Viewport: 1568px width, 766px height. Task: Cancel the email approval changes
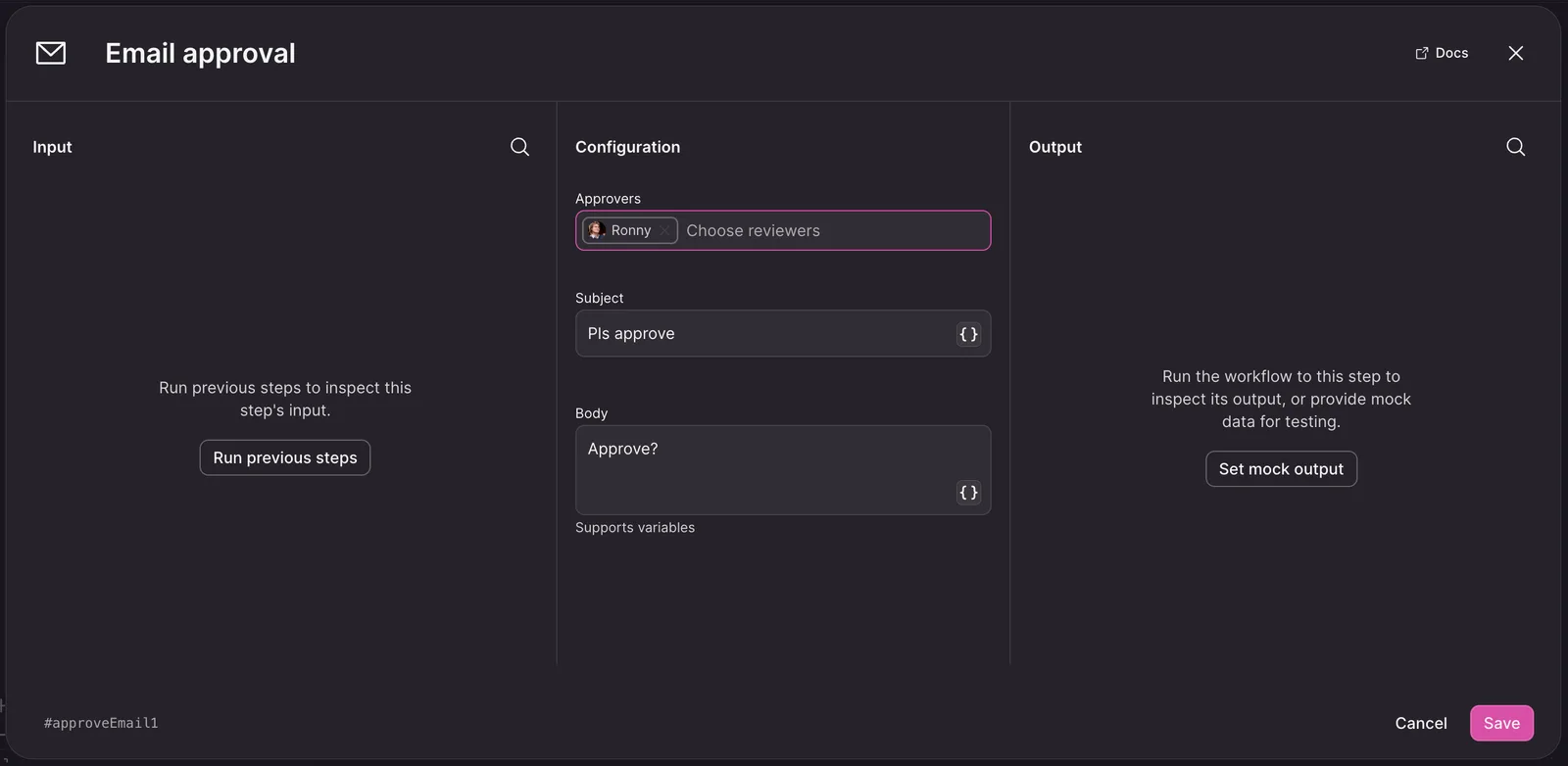coord(1421,723)
